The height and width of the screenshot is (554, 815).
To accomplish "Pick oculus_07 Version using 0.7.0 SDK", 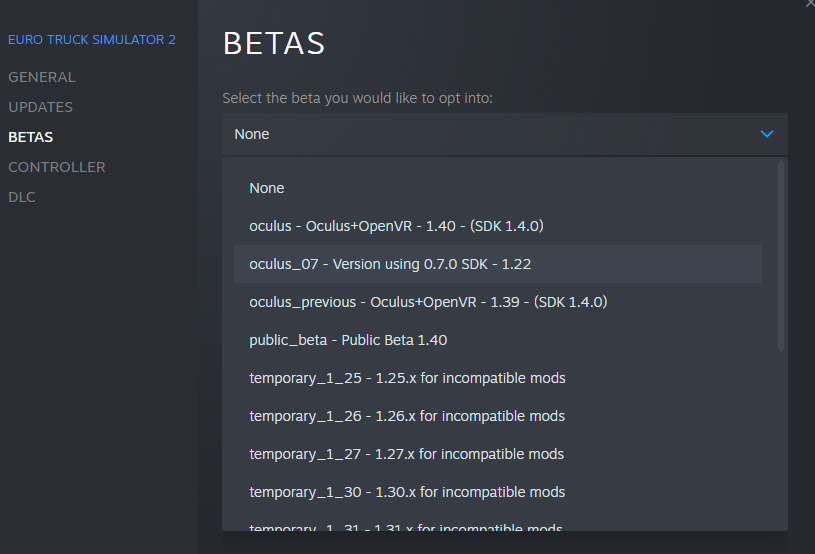I will 498,264.
